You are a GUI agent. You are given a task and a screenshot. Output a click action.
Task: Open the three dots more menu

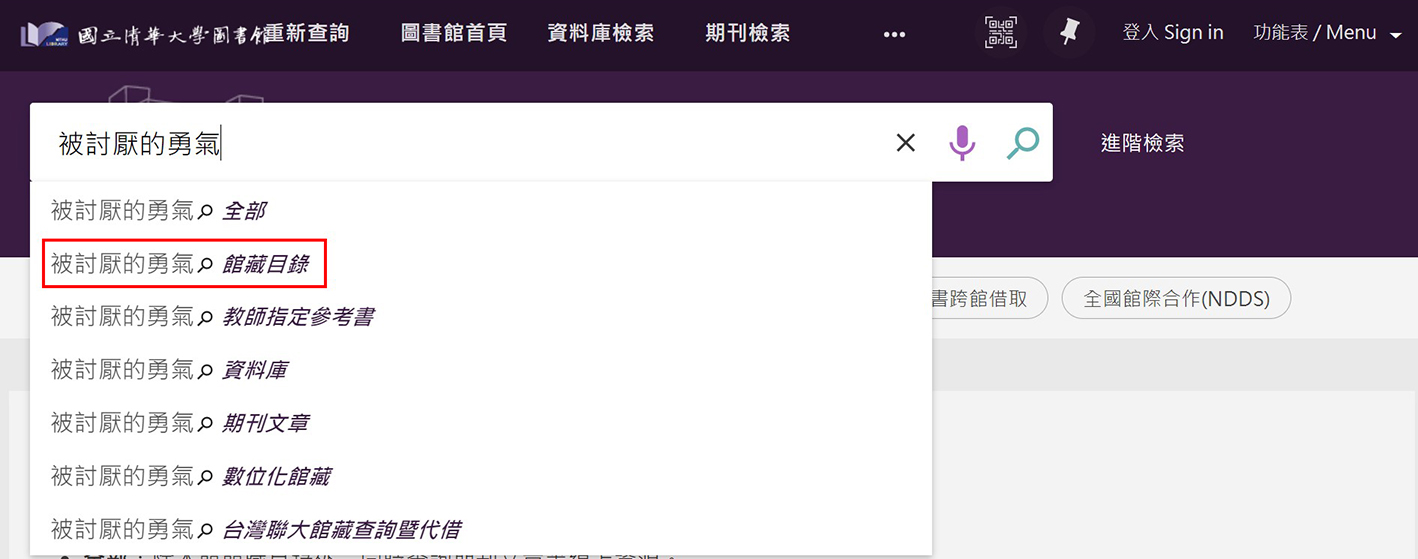(x=894, y=34)
